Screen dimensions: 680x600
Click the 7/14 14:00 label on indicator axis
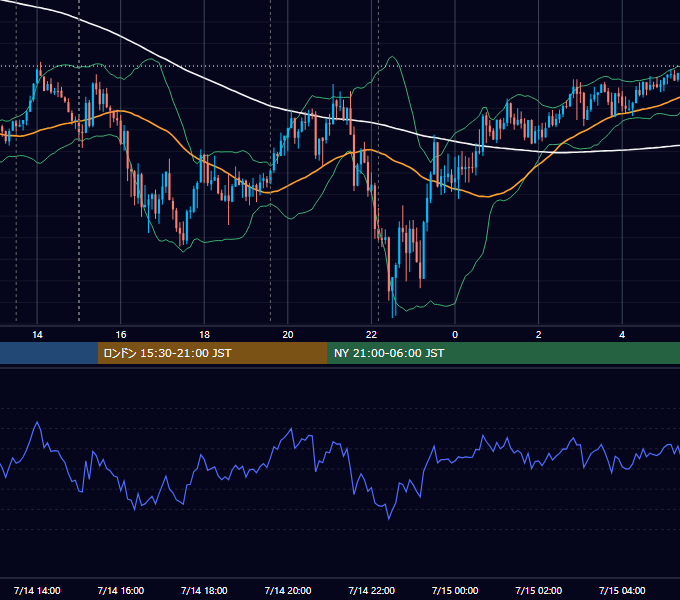(x=37, y=590)
